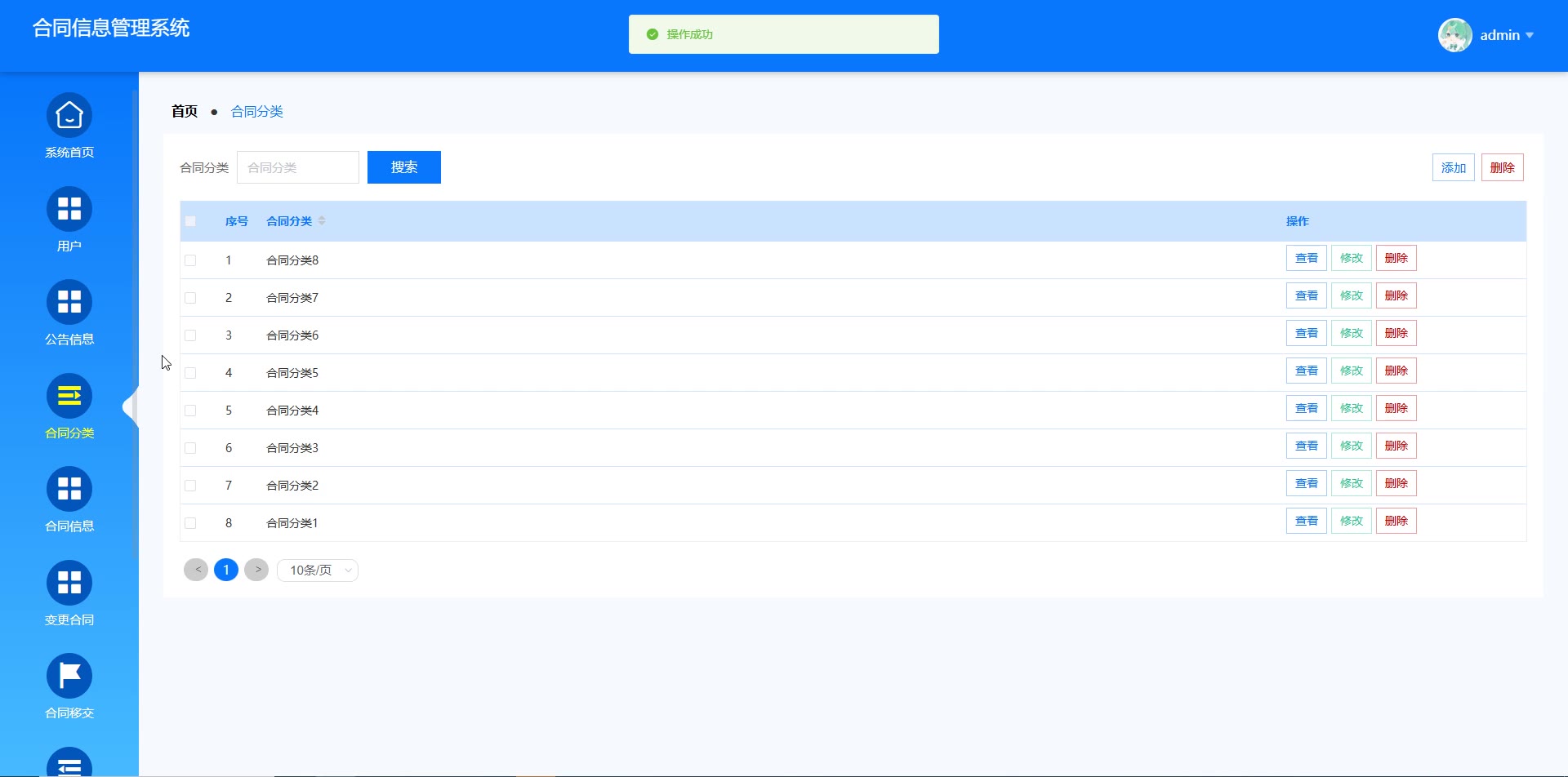The image size is (1568, 777).
Task: Go to previous page arrow in pagination
Action: click(x=196, y=570)
